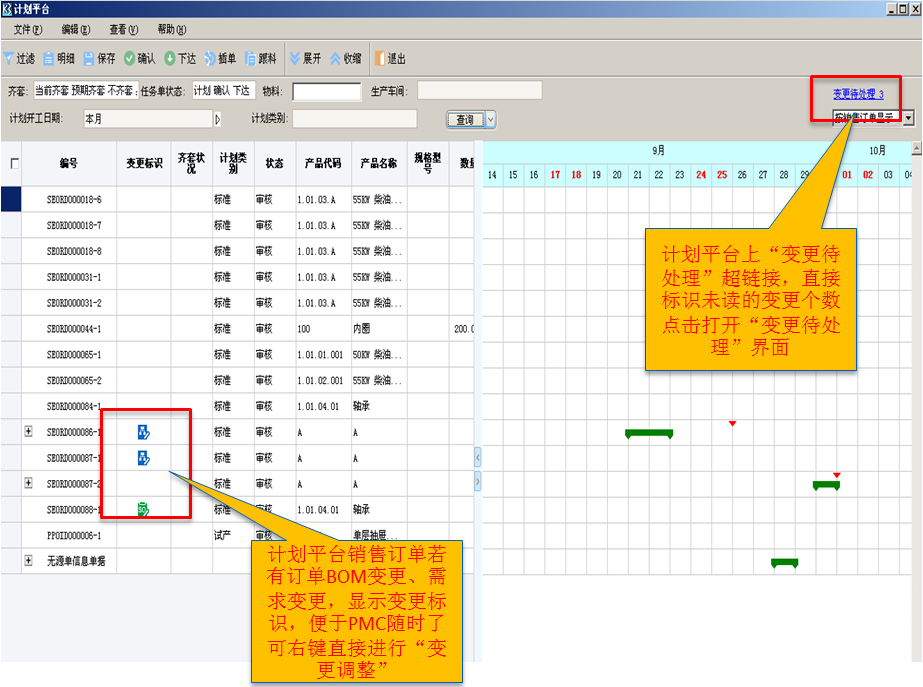Open dropdown arrow beside 查询 button
This screenshot has width=923, height=687.
490,120
